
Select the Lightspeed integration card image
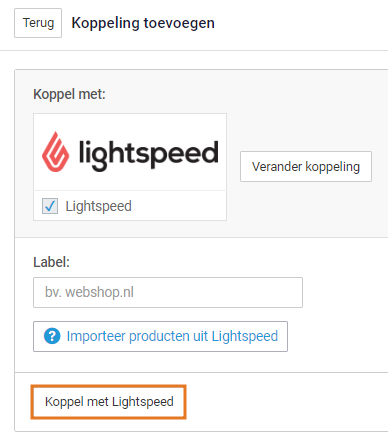pos(130,152)
